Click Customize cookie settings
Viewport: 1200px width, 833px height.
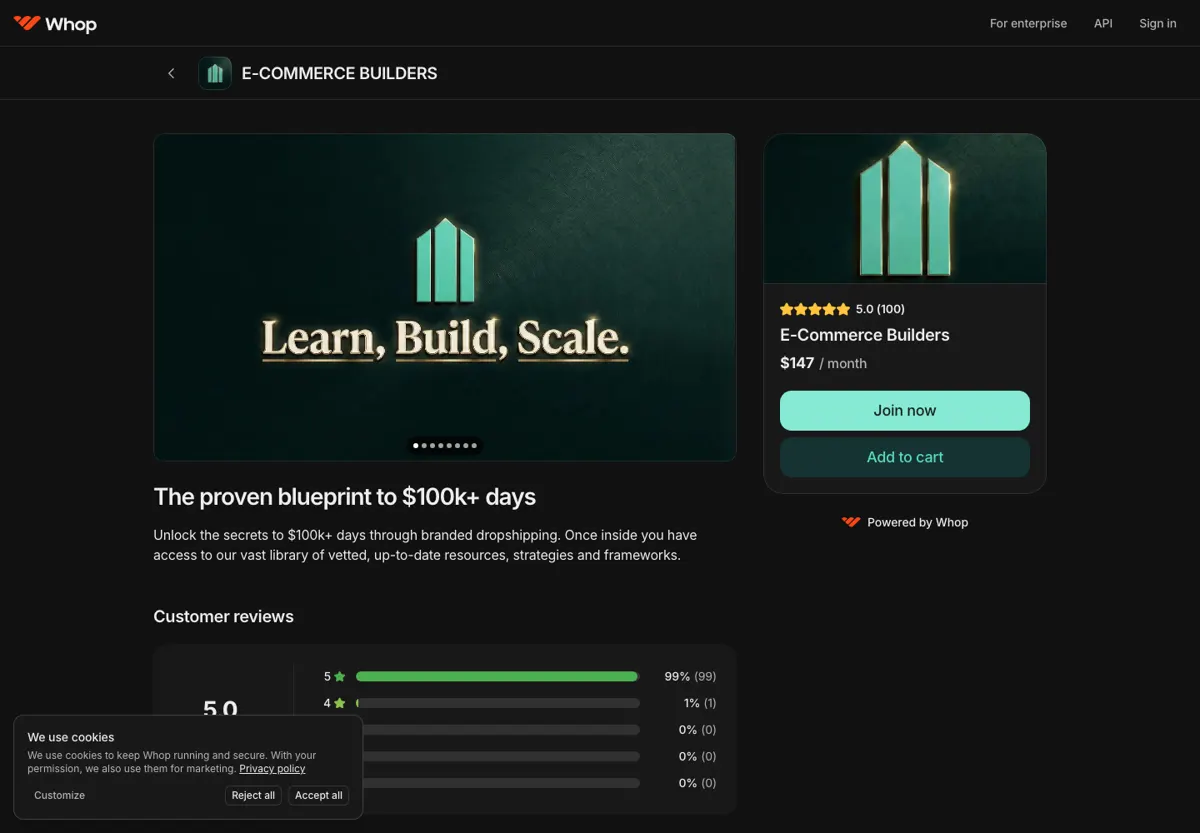pos(60,795)
